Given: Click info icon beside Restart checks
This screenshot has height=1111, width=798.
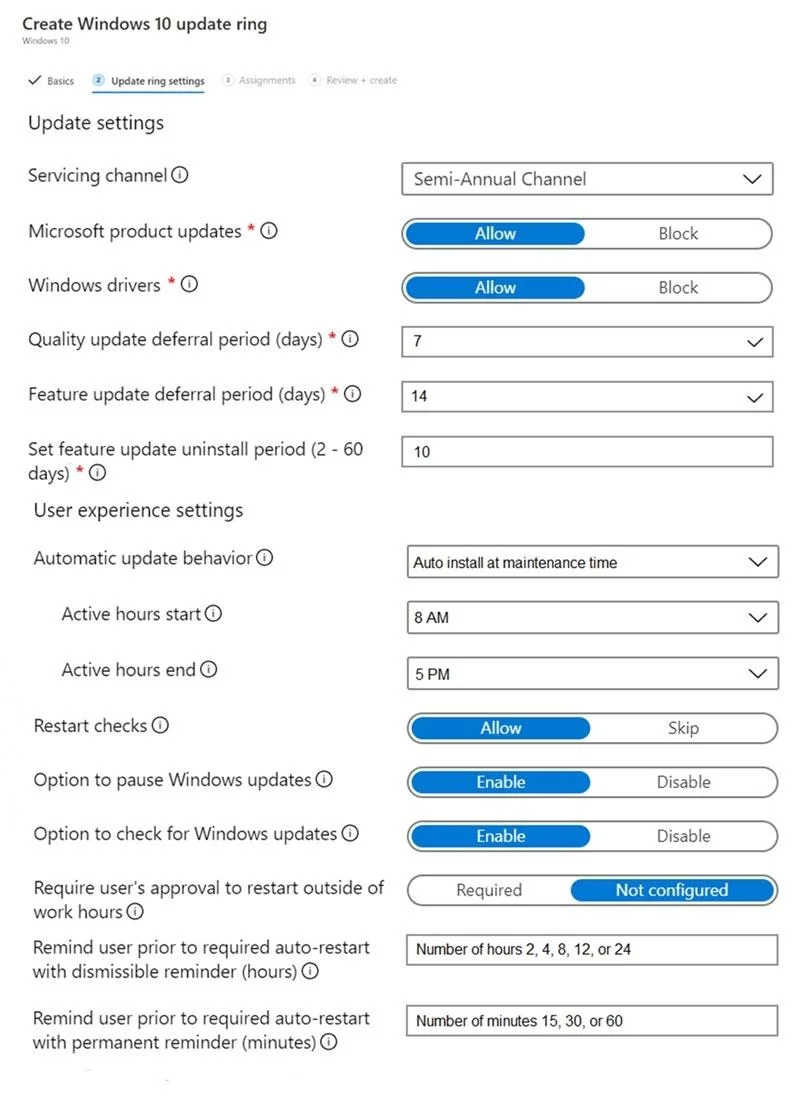Looking at the screenshot, I should (x=160, y=725).
